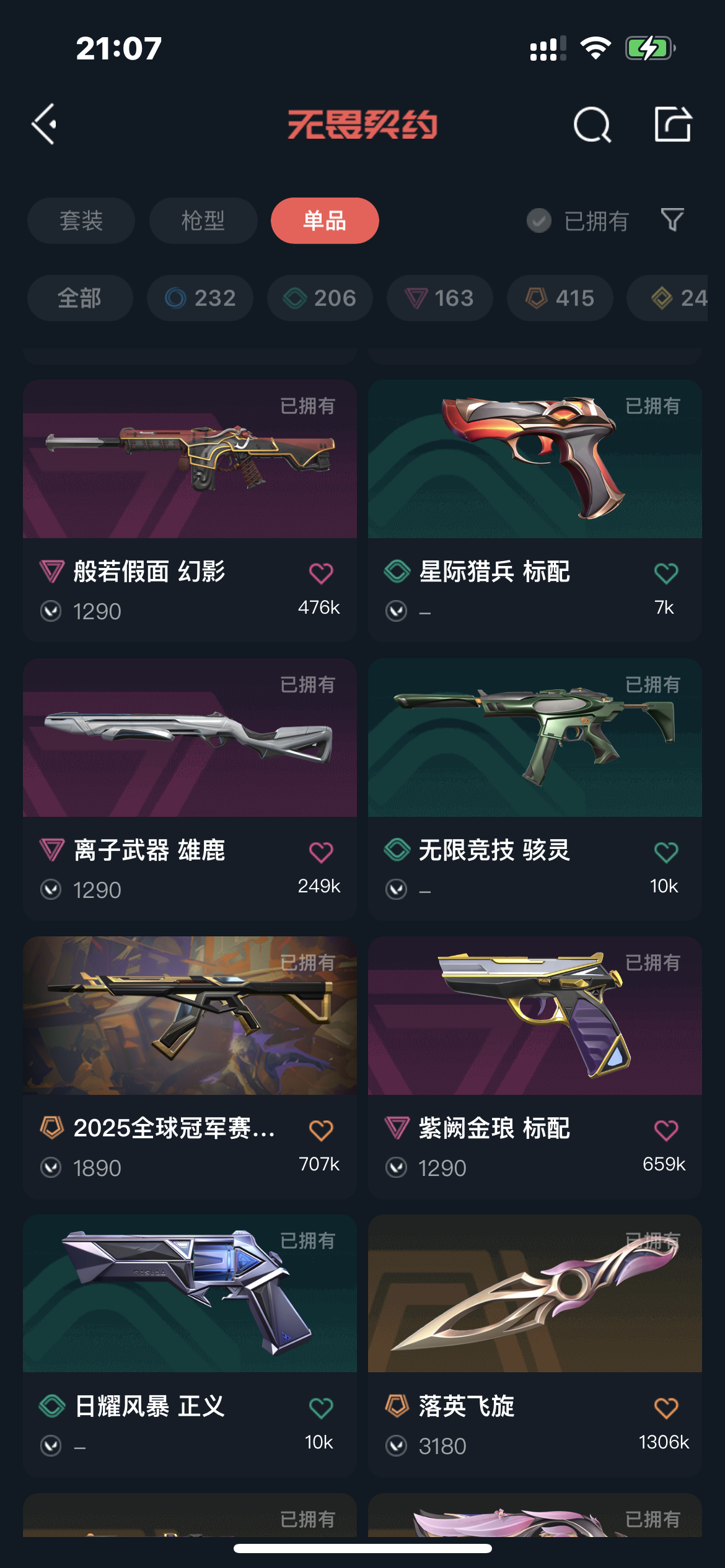Toggle heart on 无限竞技 骇灵
The width and height of the screenshot is (725, 1568).
[666, 852]
